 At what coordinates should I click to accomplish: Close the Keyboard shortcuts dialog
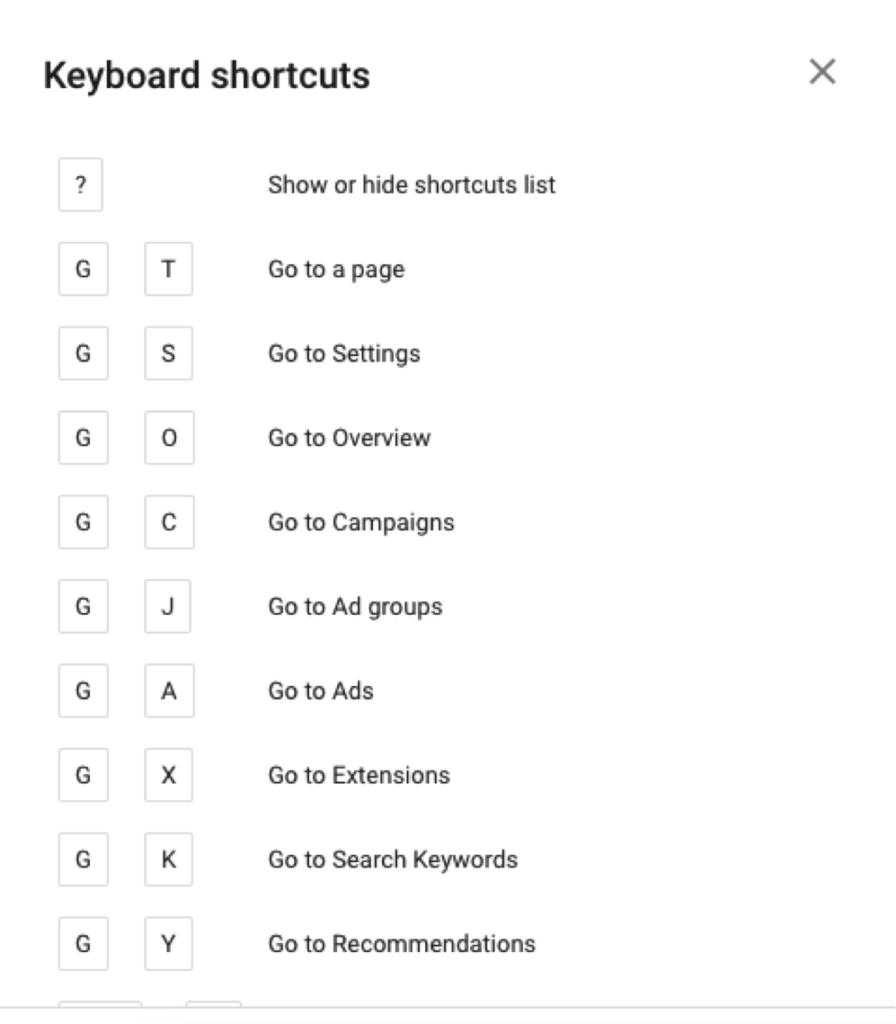point(822,72)
